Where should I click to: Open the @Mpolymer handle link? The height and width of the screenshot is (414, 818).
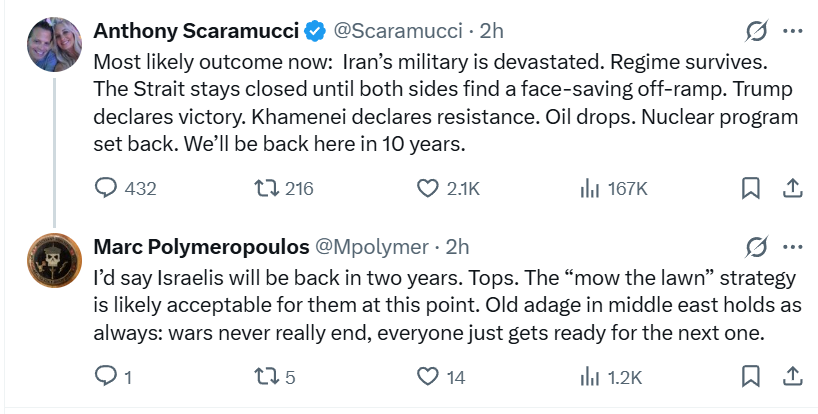coord(372,246)
